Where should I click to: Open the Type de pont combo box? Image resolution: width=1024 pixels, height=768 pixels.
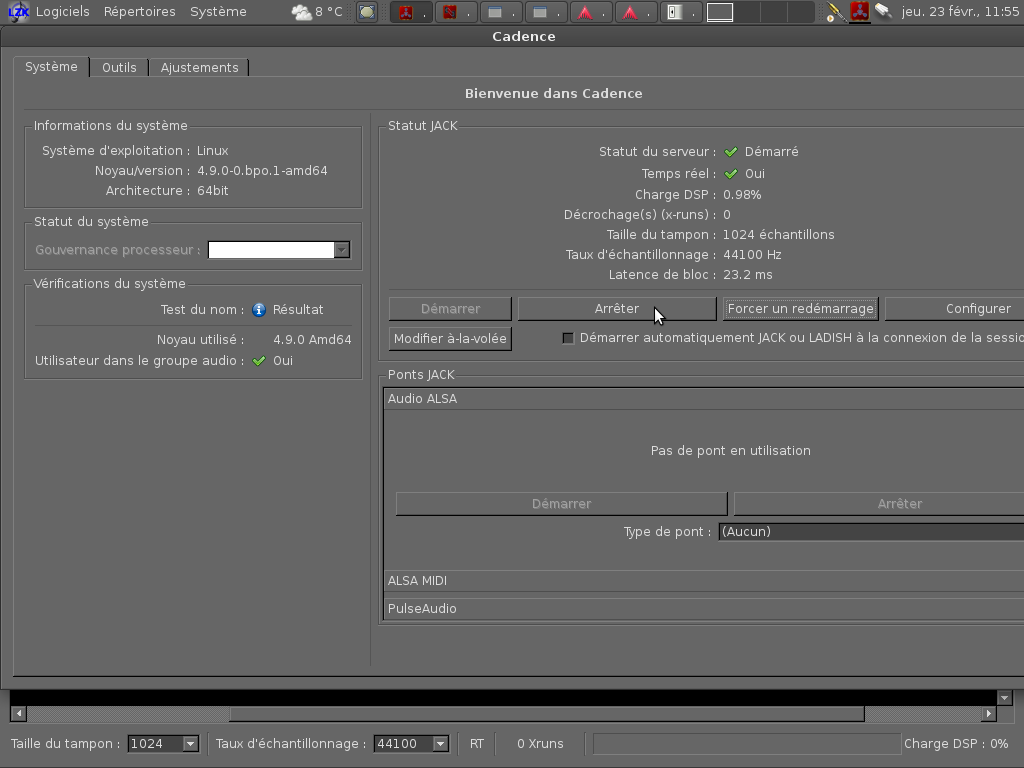[x=870, y=532]
